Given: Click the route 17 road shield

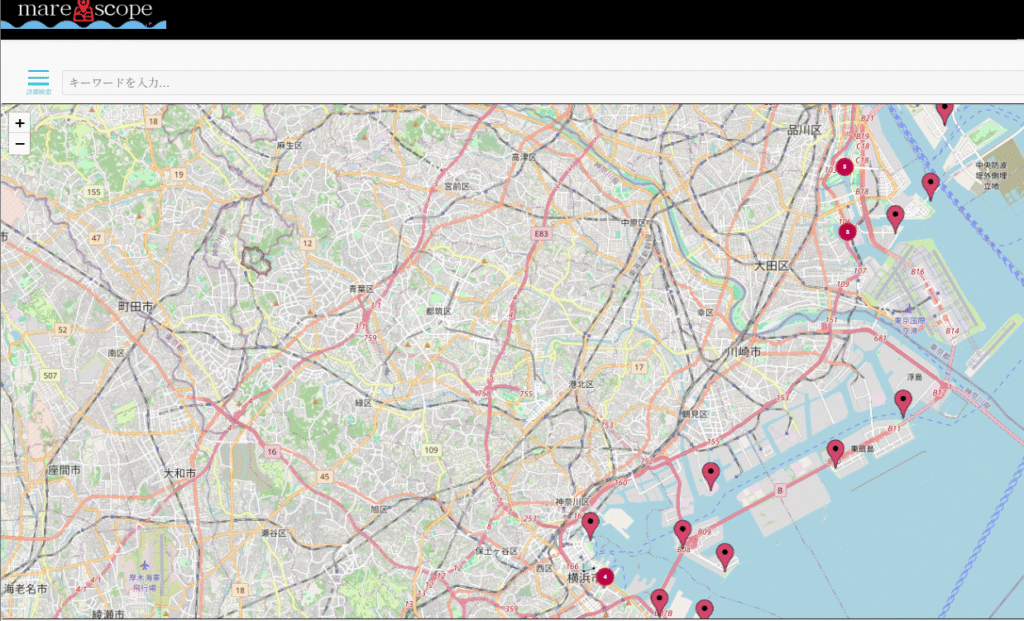Looking at the screenshot, I should [x=639, y=367].
